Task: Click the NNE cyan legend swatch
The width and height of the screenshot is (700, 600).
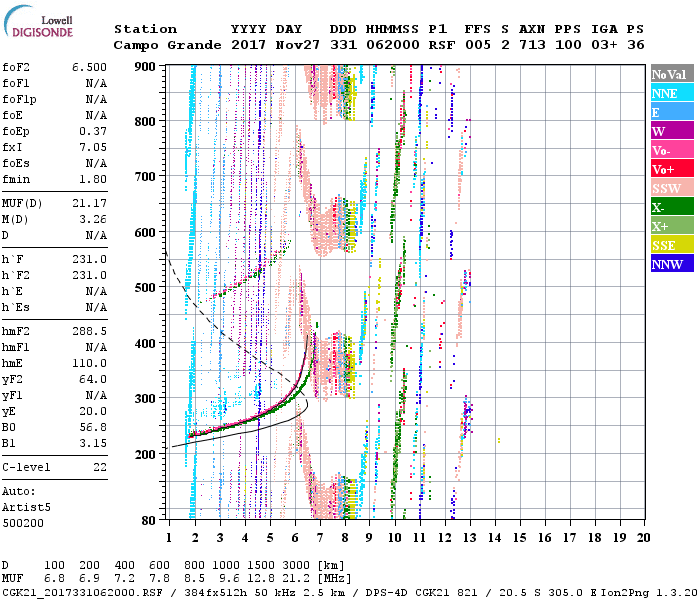Action: click(x=669, y=93)
